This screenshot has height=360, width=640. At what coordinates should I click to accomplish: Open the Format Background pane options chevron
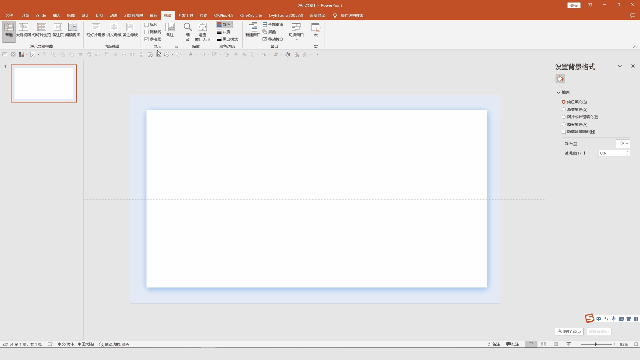pyautogui.click(x=620, y=66)
